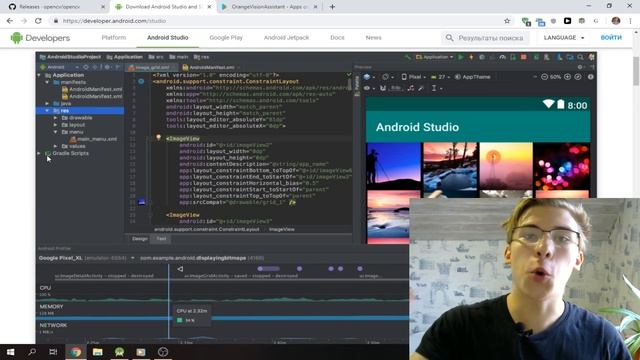Expand the Application root in project tree
Viewport: 640px width, 360px height.
point(39,76)
